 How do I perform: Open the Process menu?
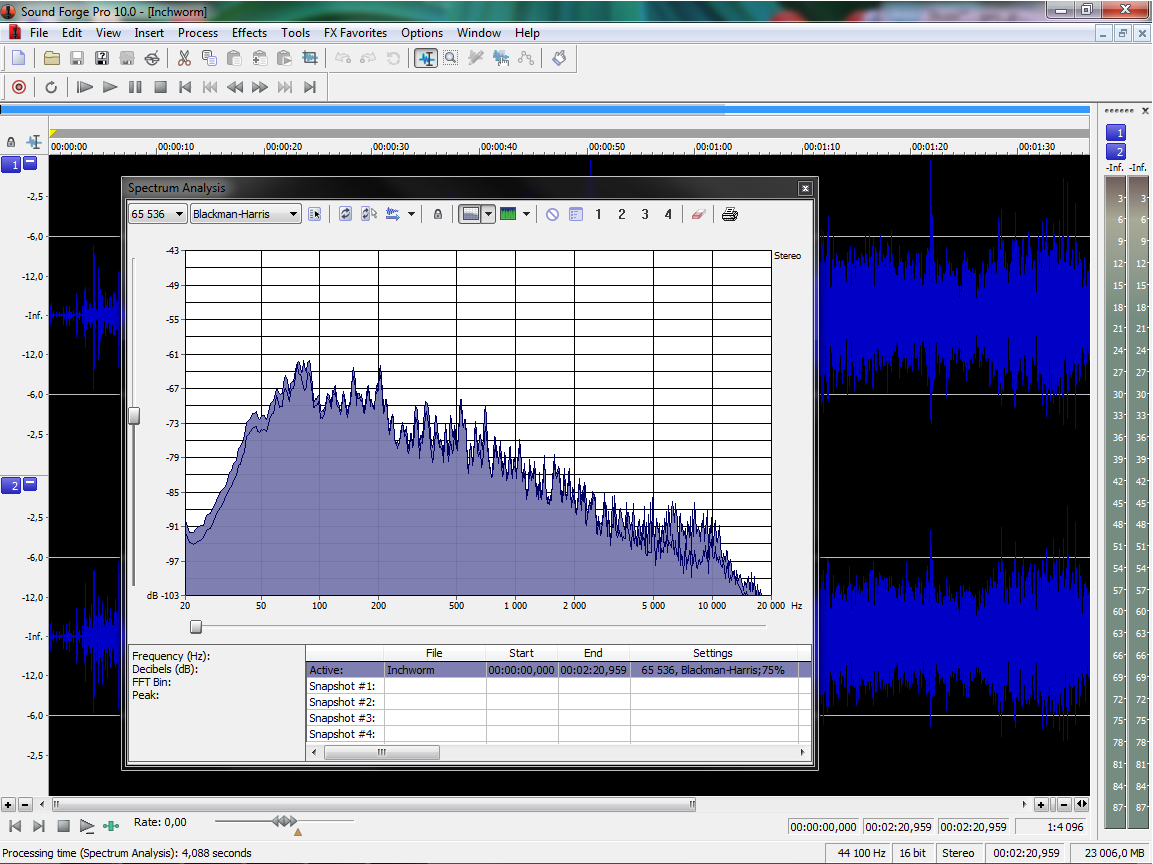click(x=198, y=33)
